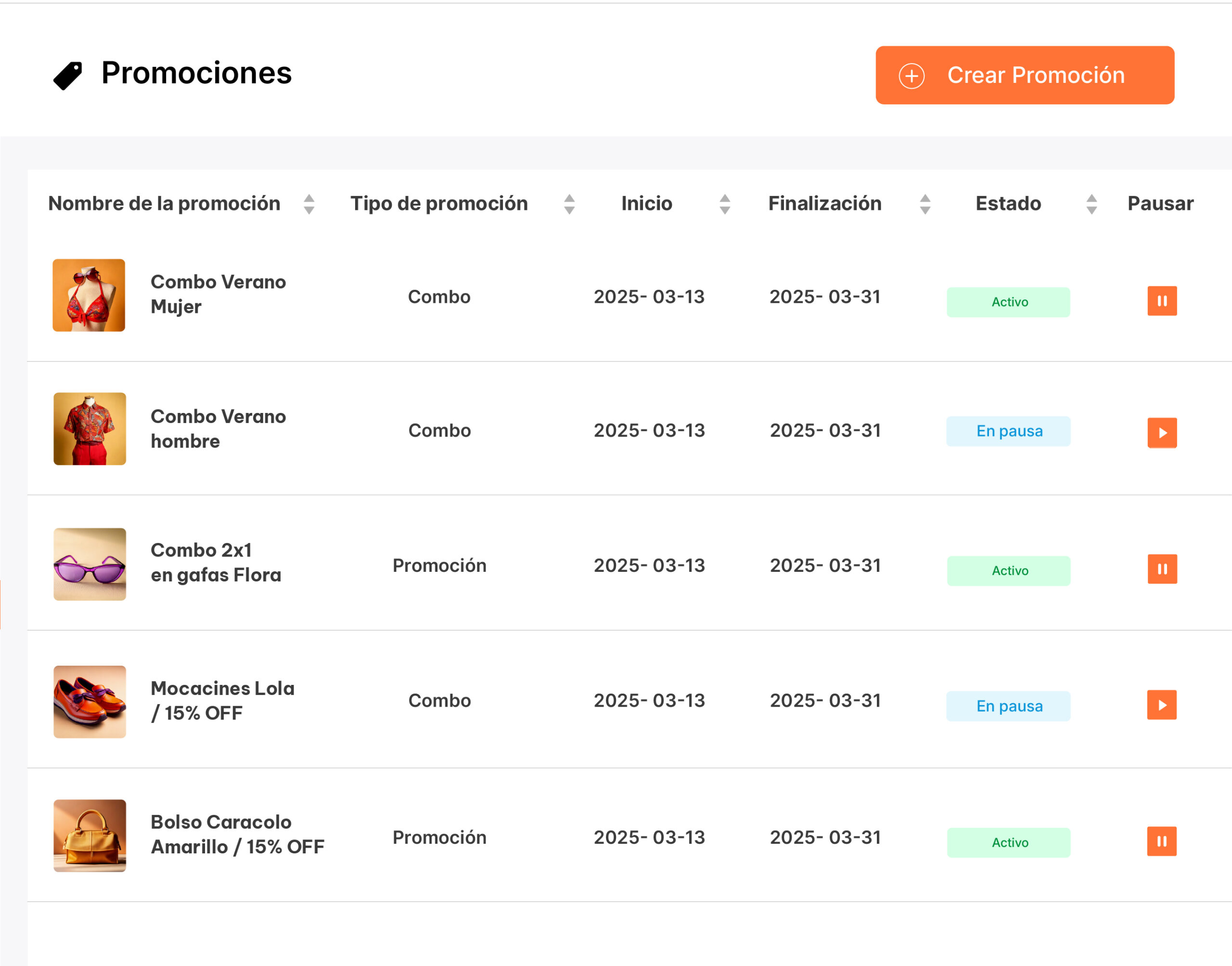Sort by Finalización column arrows
This screenshot has width=1232, height=966.
[925, 204]
